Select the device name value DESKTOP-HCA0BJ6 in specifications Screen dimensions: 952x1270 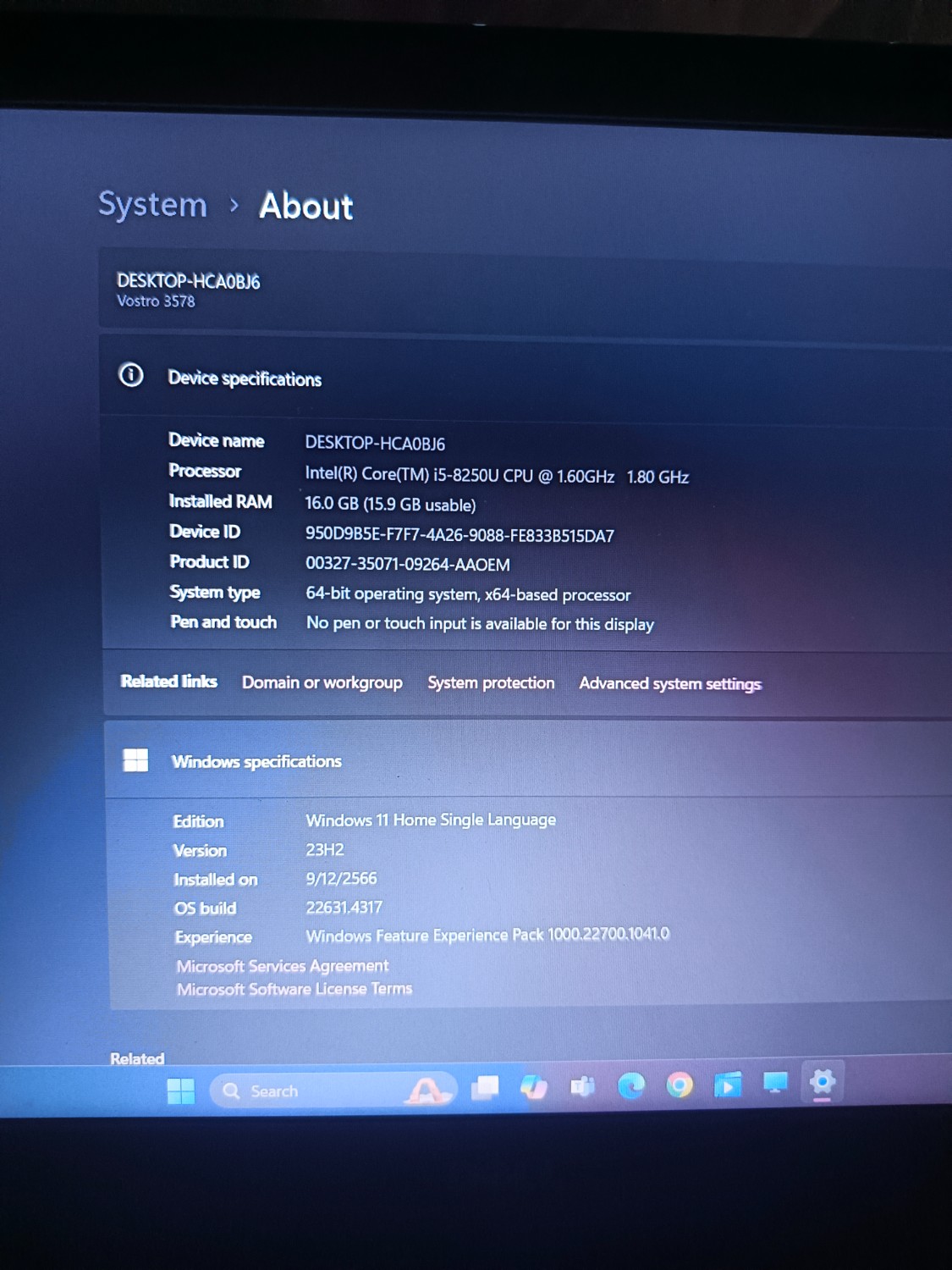point(375,443)
